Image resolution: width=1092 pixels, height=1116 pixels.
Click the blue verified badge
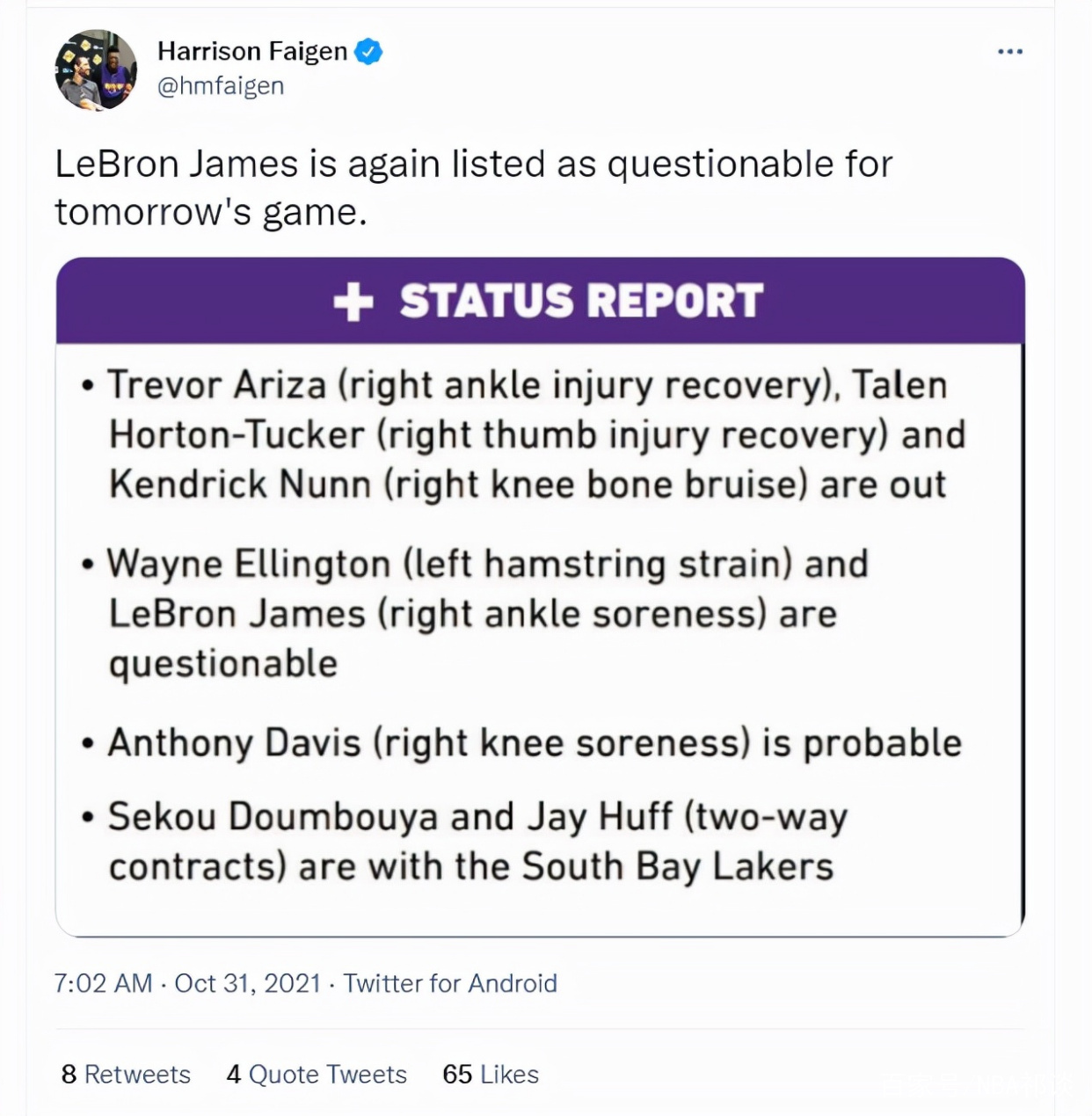[x=368, y=52]
